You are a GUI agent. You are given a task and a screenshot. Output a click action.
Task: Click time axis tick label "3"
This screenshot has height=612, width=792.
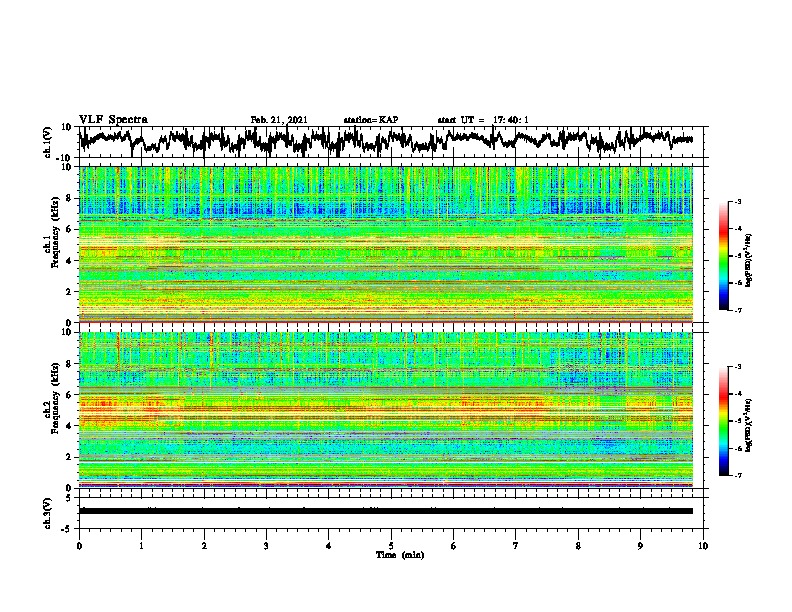coord(266,546)
